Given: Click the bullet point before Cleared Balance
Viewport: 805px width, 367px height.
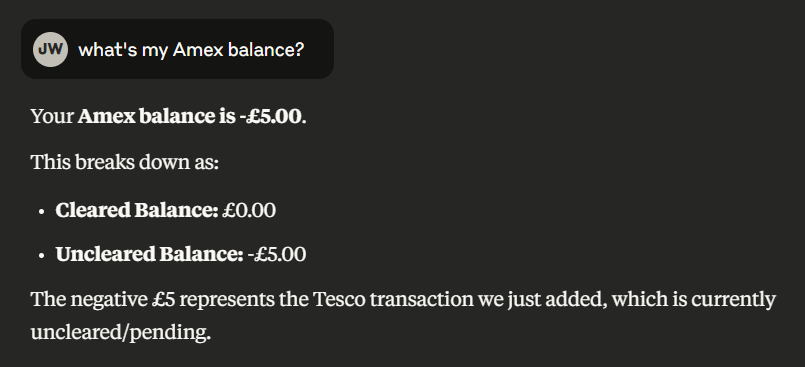Looking at the screenshot, I should 42,211.
